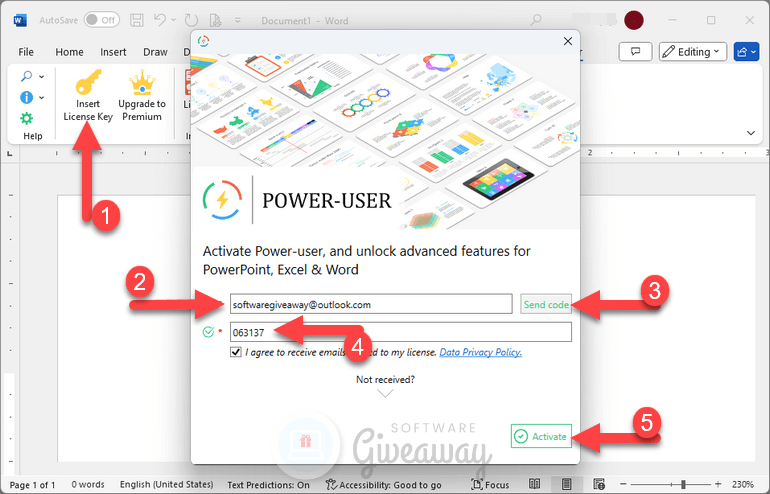This screenshot has width=770, height=494.
Task: Click the activation code input field
Action: click(x=401, y=332)
